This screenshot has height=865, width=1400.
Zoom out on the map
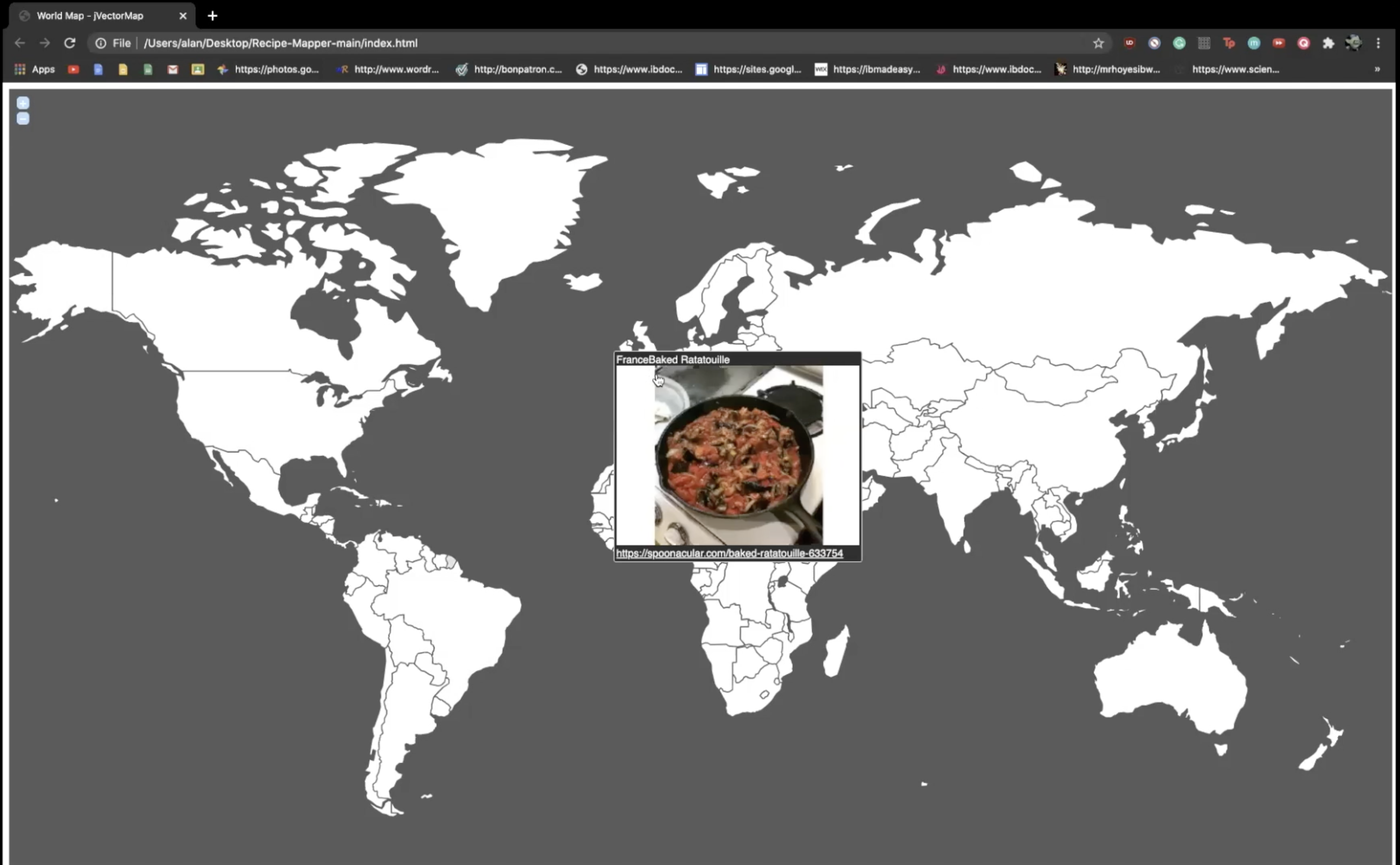pyautogui.click(x=22, y=118)
